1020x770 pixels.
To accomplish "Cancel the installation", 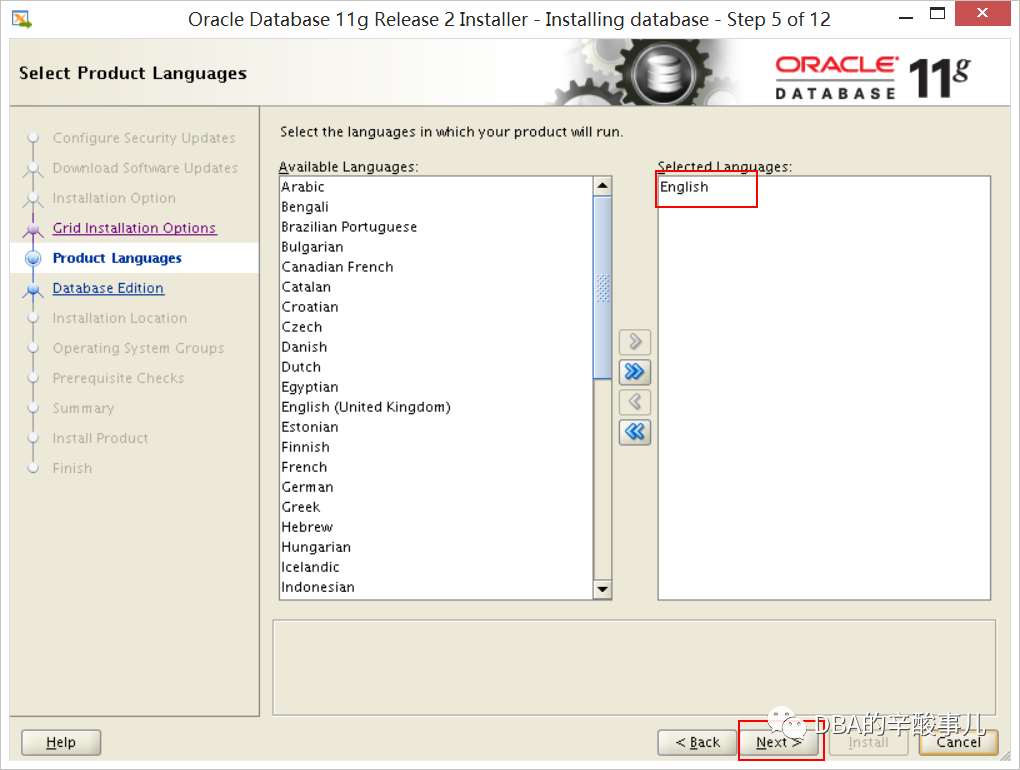I will 958,742.
